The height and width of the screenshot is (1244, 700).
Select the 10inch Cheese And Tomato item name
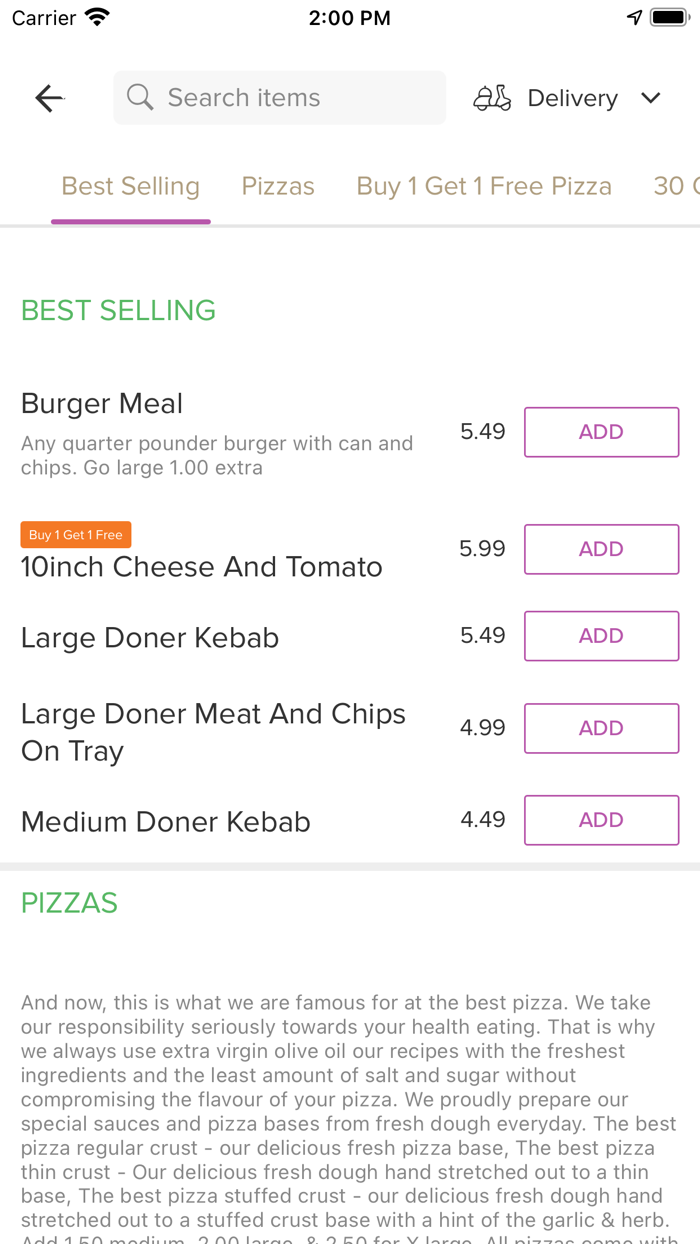tap(201, 567)
